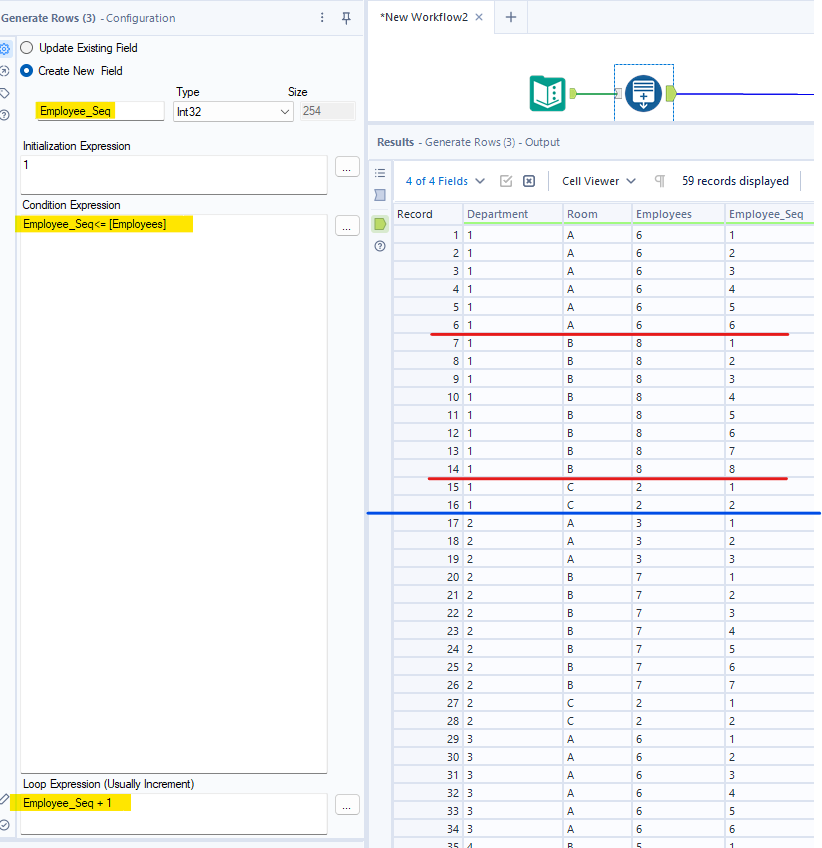Add a new workflow tab
The height and width of the screenshot is (848, 822).
click(x=510, y=17)
